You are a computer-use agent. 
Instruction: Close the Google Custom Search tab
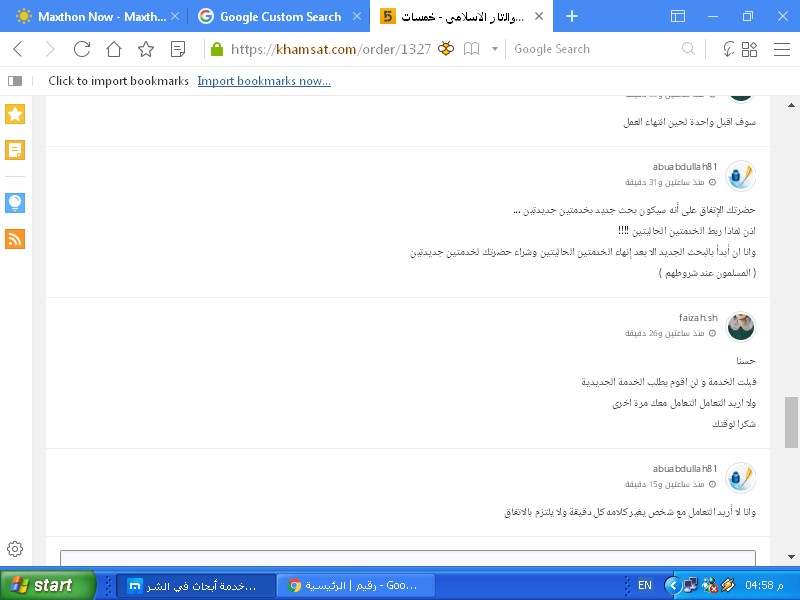[357, 16]
